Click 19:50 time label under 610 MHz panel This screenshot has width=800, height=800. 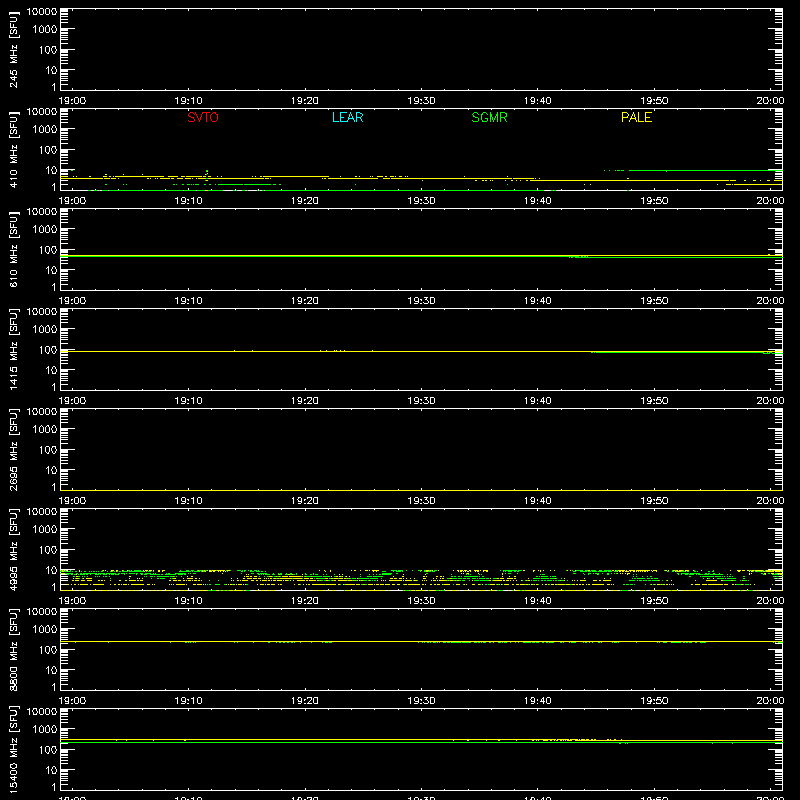point(654,301)
